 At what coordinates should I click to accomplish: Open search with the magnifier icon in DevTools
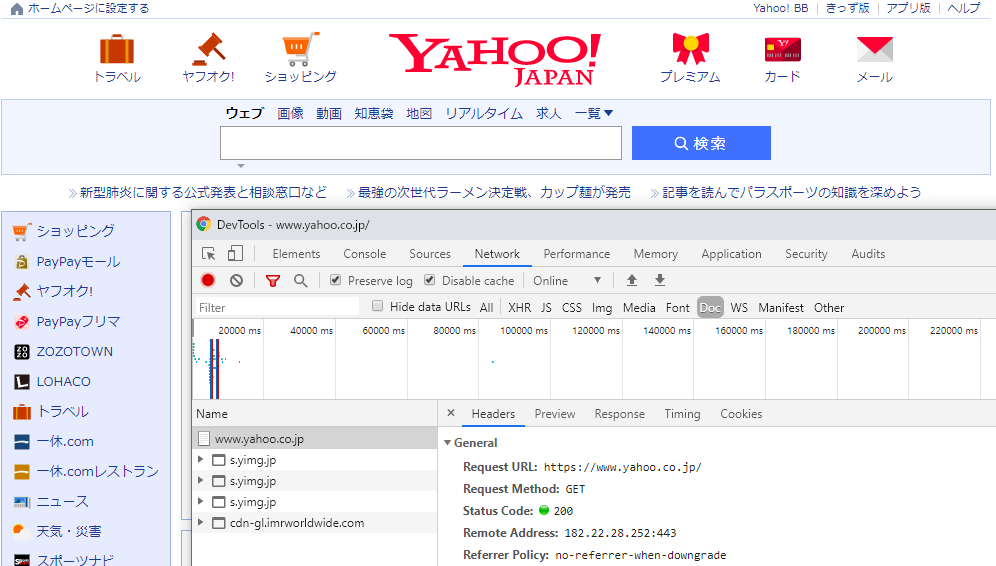click(300, 281)
